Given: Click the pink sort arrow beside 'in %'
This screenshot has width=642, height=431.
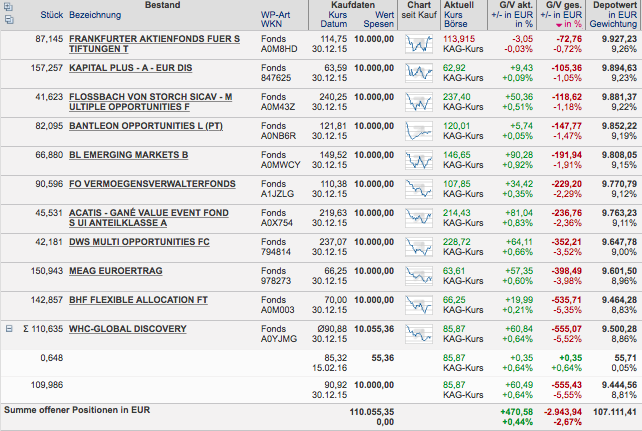Looking at the screenshot, I should pyautogui.click(x=559, y=25).
